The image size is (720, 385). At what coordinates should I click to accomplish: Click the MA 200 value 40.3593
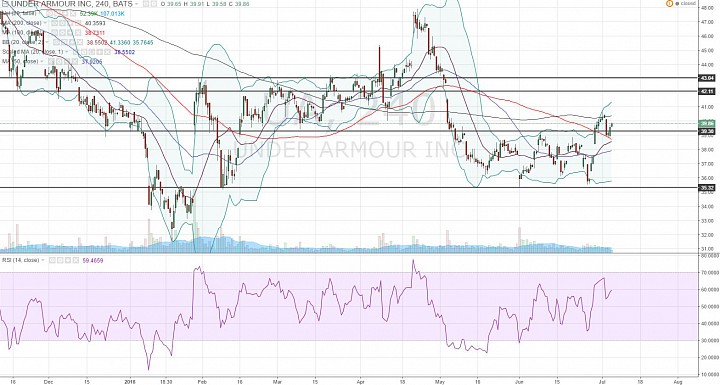[95, 23]
